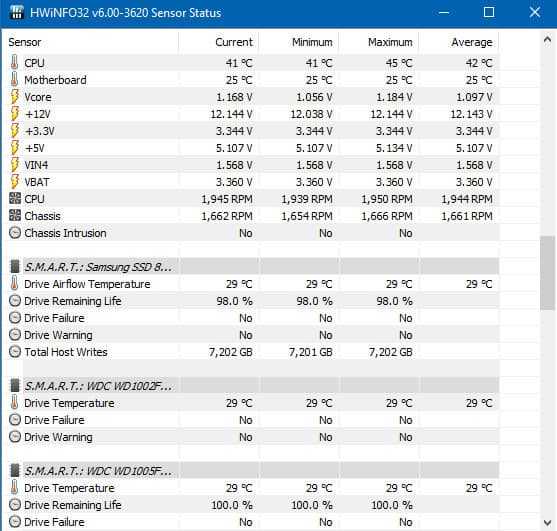Click the Vcore voltage lightning icon
The height and width of the screenshot is (531, 557).
(x=15, y=97)
